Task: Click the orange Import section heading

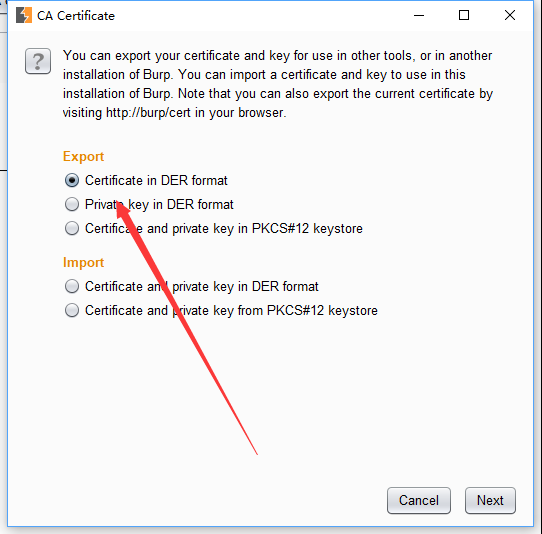Action: [83, 263]
